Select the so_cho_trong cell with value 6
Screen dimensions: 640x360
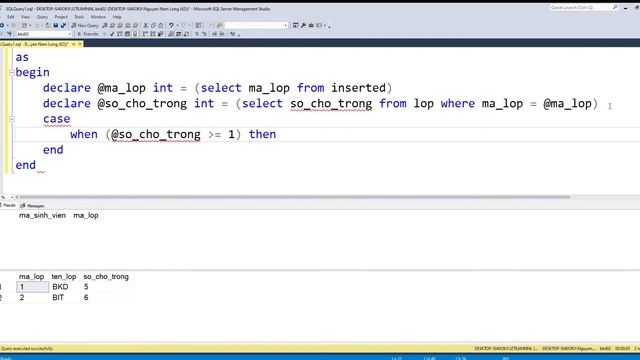click(x=107, y=298)
